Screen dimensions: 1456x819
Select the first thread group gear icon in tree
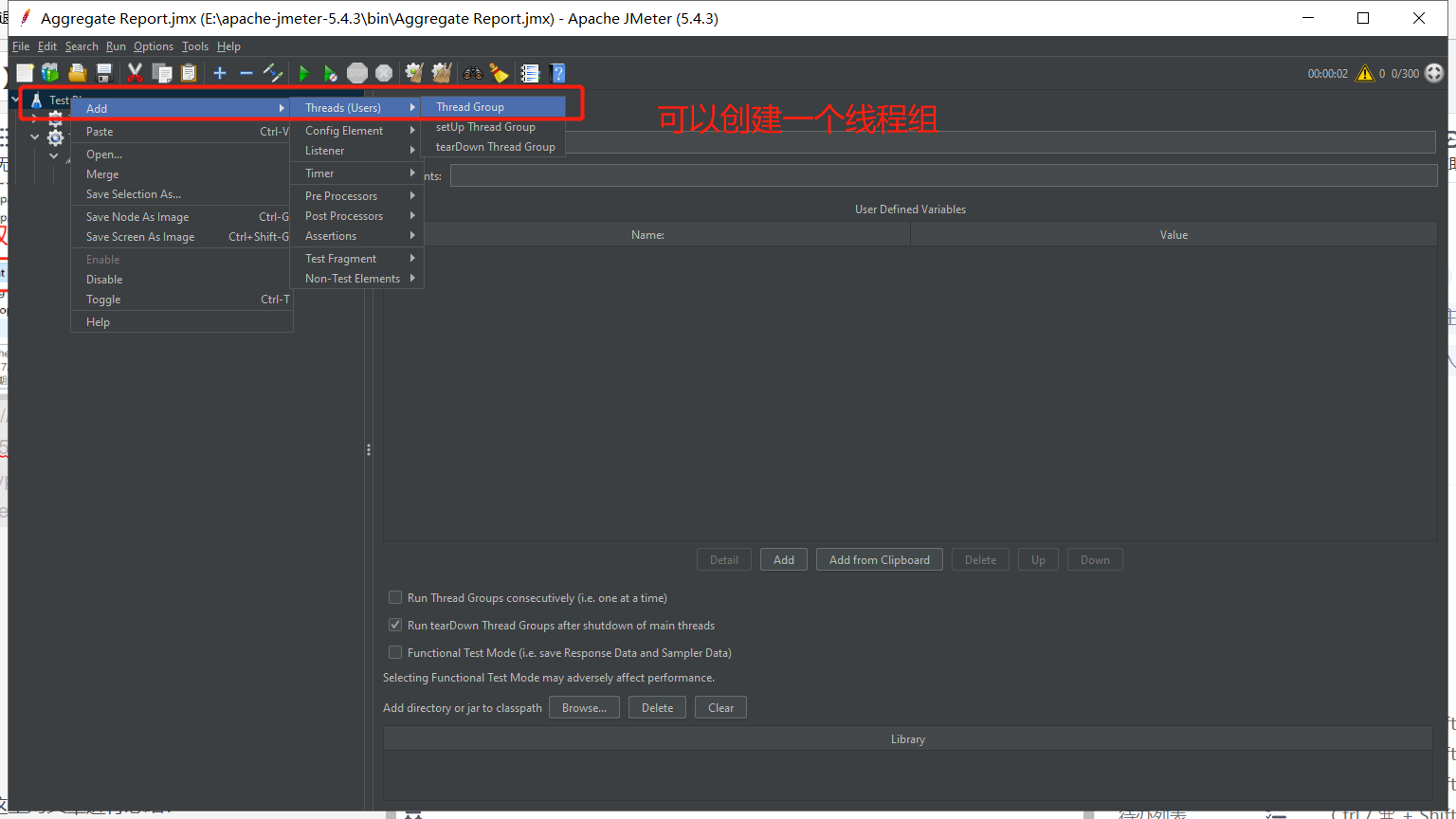click(56, 118)
